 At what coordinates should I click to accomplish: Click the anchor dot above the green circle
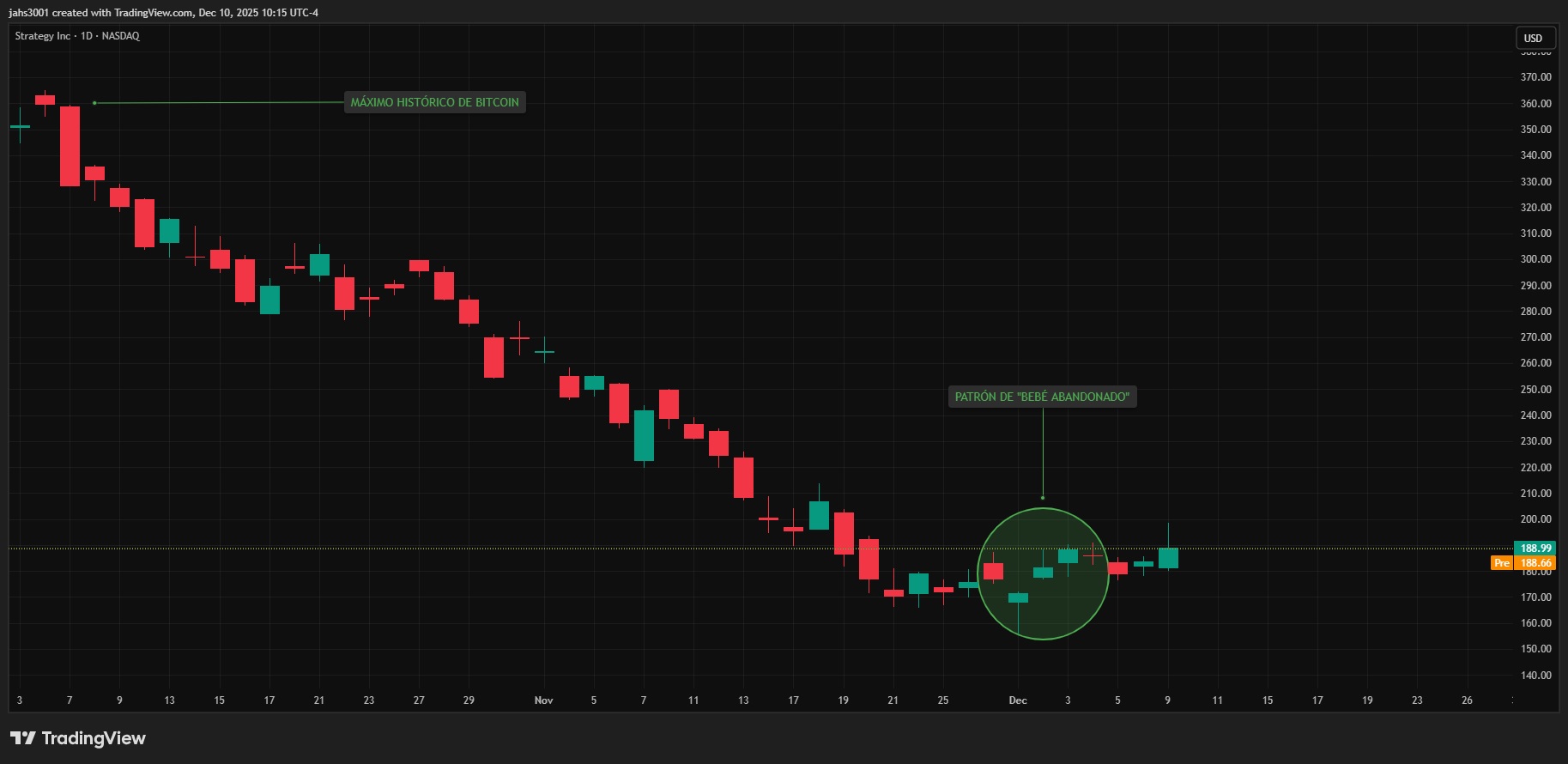pyautogui.click(x=1043, y=498)
